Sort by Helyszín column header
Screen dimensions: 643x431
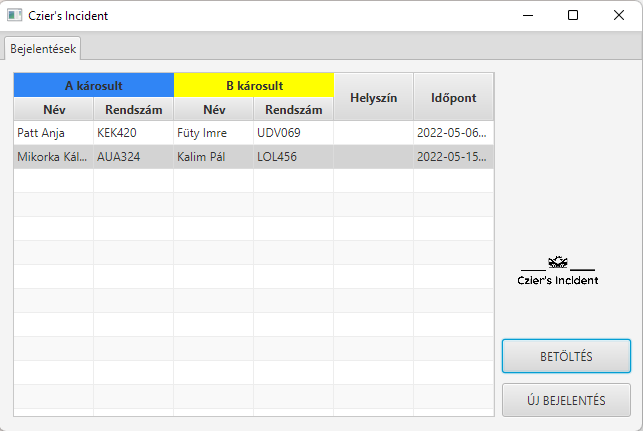[x=374, y=97]
